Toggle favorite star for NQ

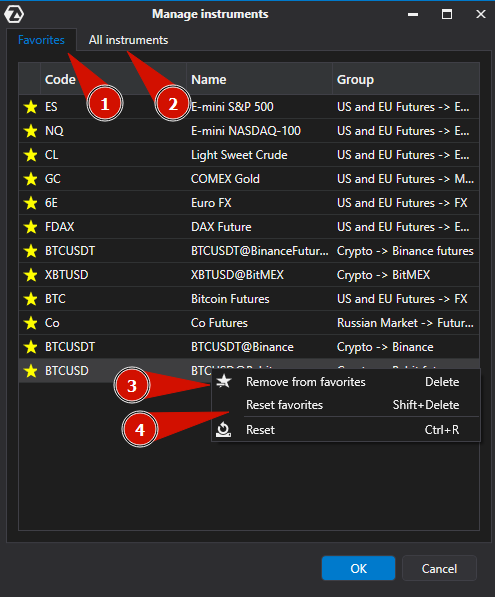coord(30,131)
